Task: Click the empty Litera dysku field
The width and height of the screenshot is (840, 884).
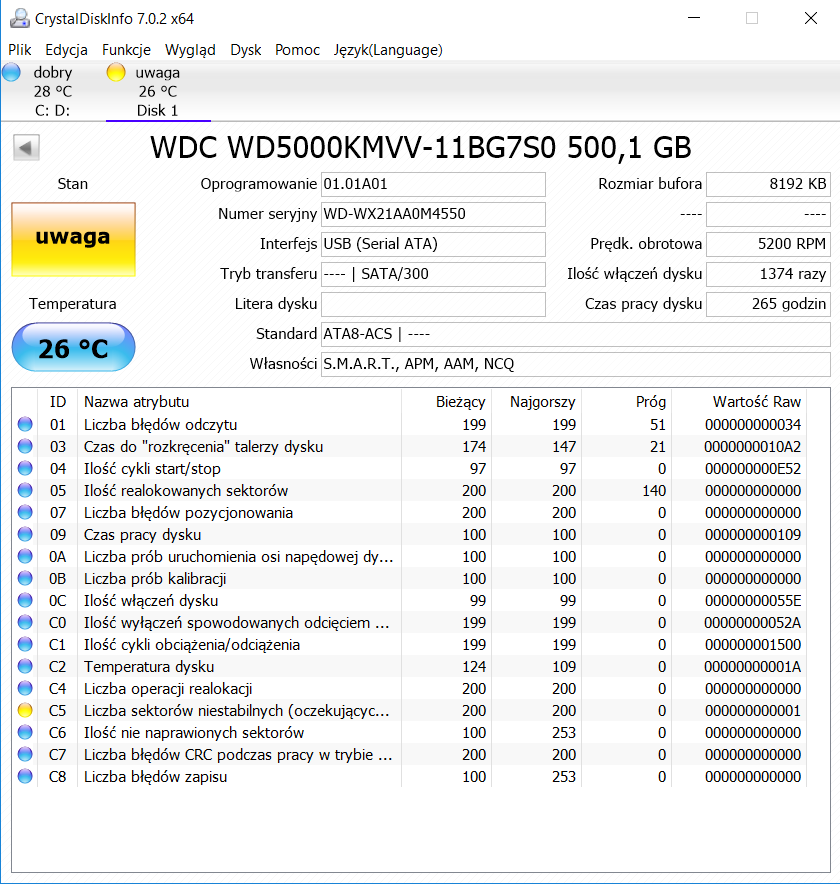Action: click(433, 304)
